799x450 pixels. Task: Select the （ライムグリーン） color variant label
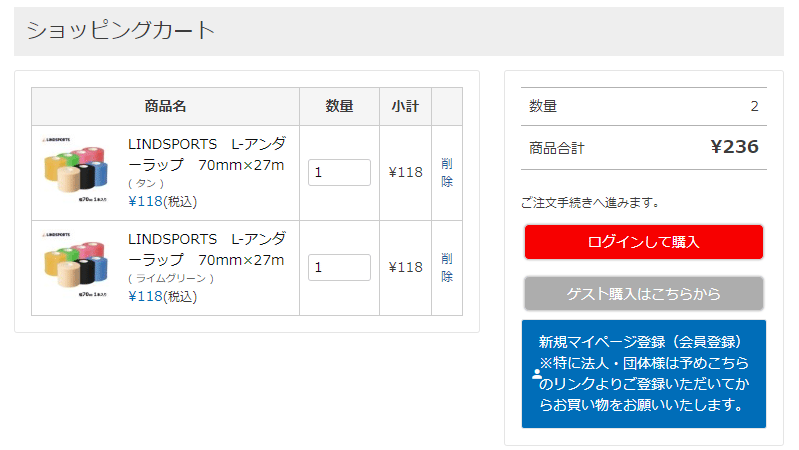point(170,278)
